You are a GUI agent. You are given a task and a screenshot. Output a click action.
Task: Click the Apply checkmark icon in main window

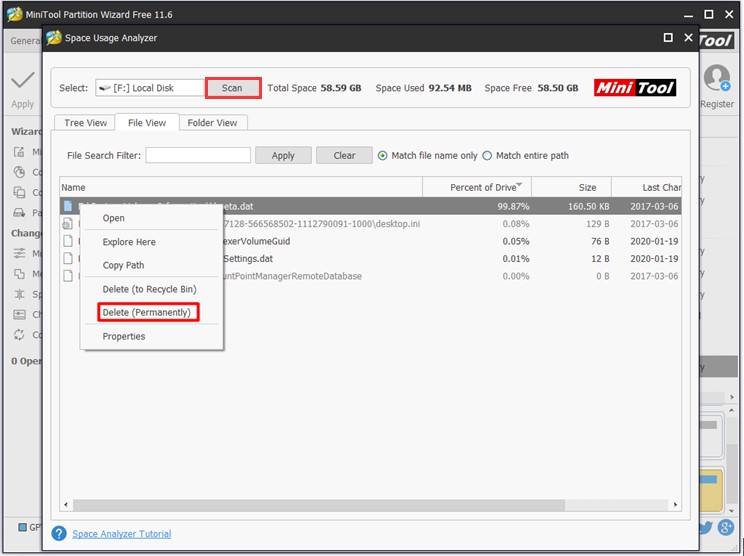pyautogui.click(x=23, y=80)
